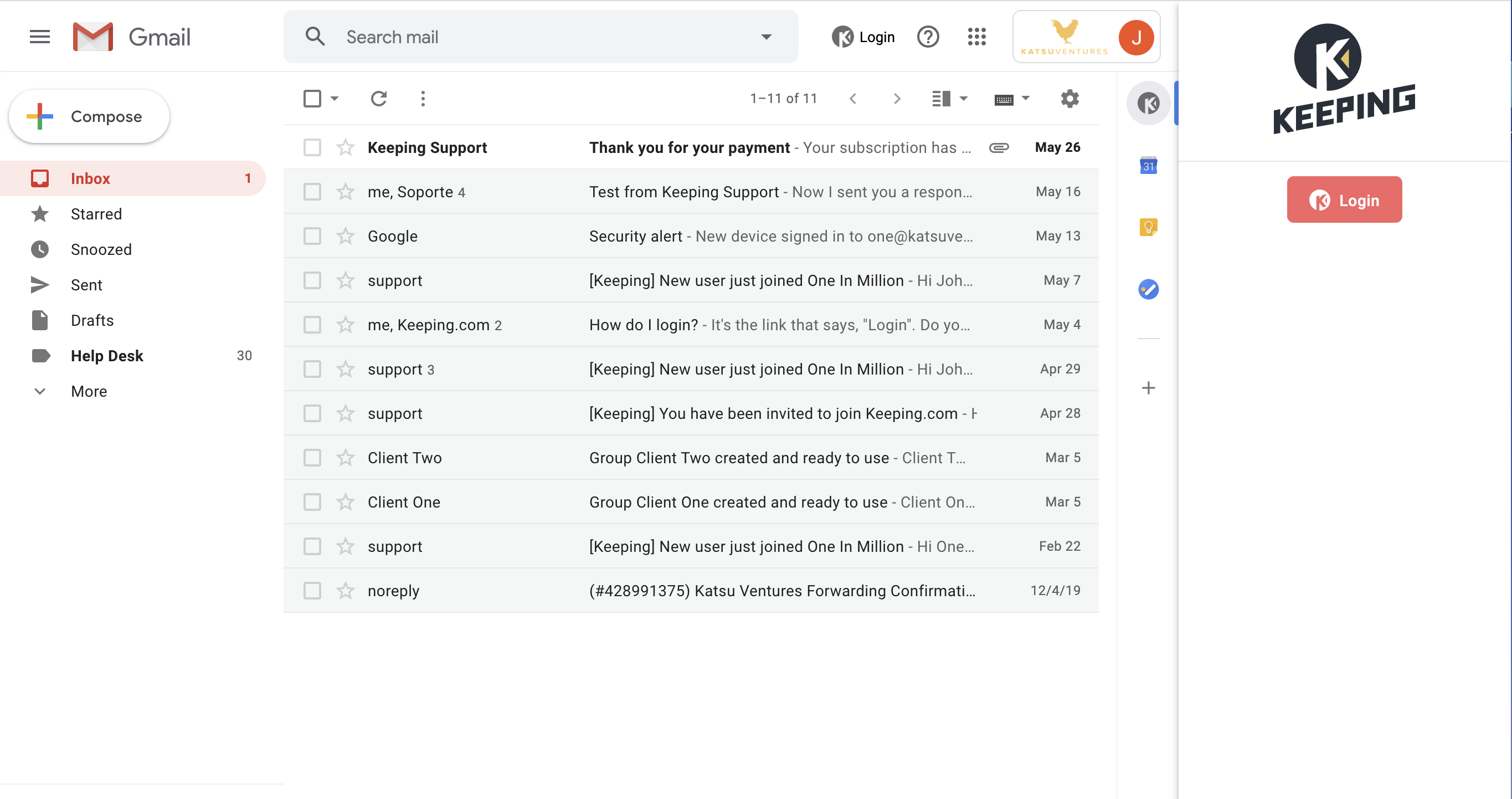Go to older messages page arrow
The height and width of the screenshot is (799, 1512).
897,99
